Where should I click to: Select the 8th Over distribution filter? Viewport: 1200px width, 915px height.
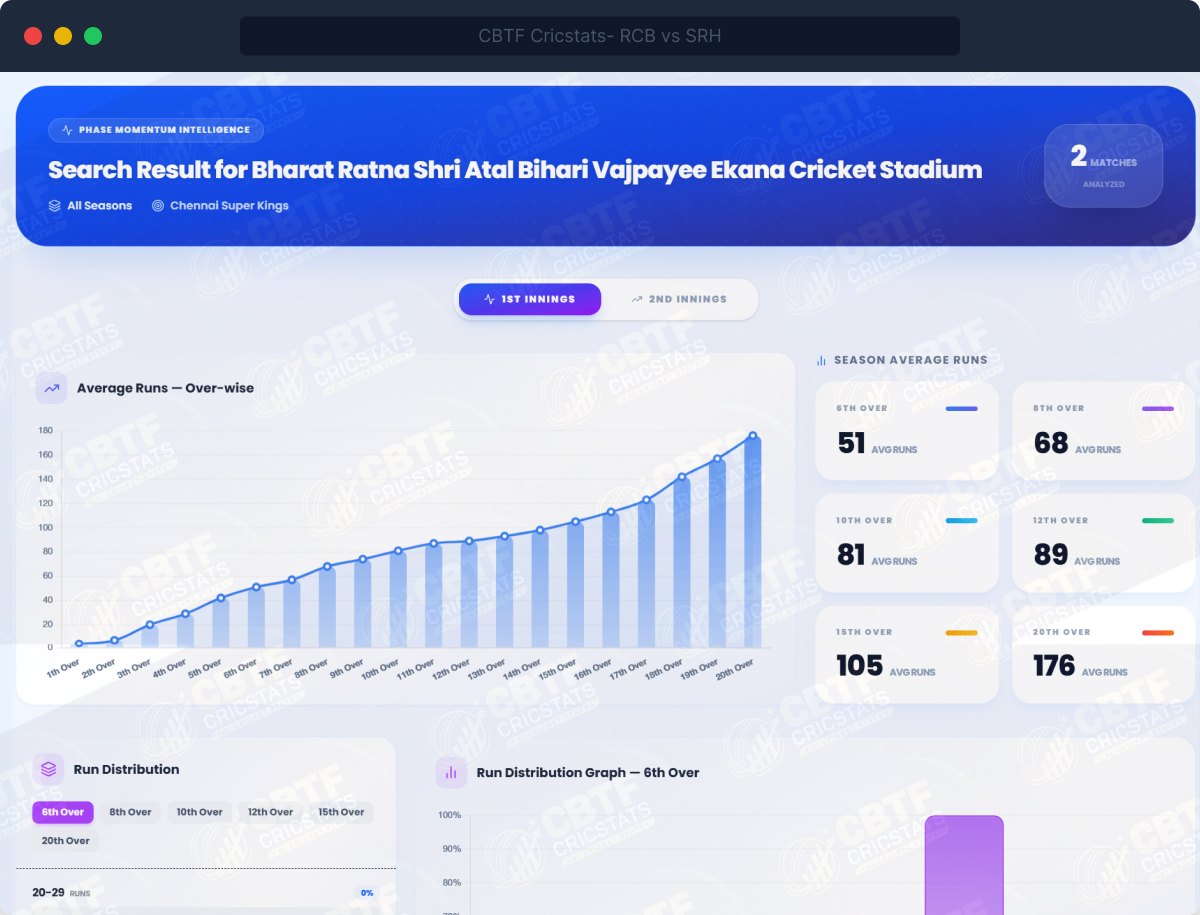tap(130, 812)
